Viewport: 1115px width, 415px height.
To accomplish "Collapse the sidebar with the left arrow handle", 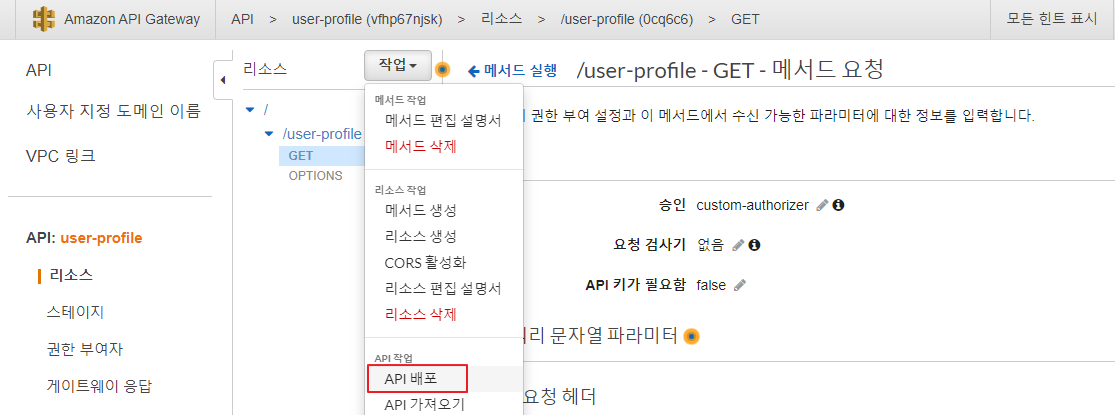I will [223, 80].
